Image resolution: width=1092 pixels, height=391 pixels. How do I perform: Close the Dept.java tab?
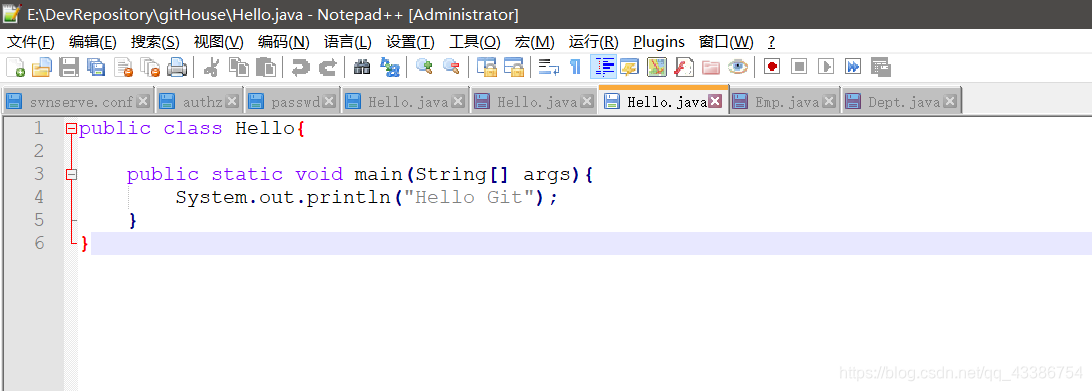(x=949, y=101)
